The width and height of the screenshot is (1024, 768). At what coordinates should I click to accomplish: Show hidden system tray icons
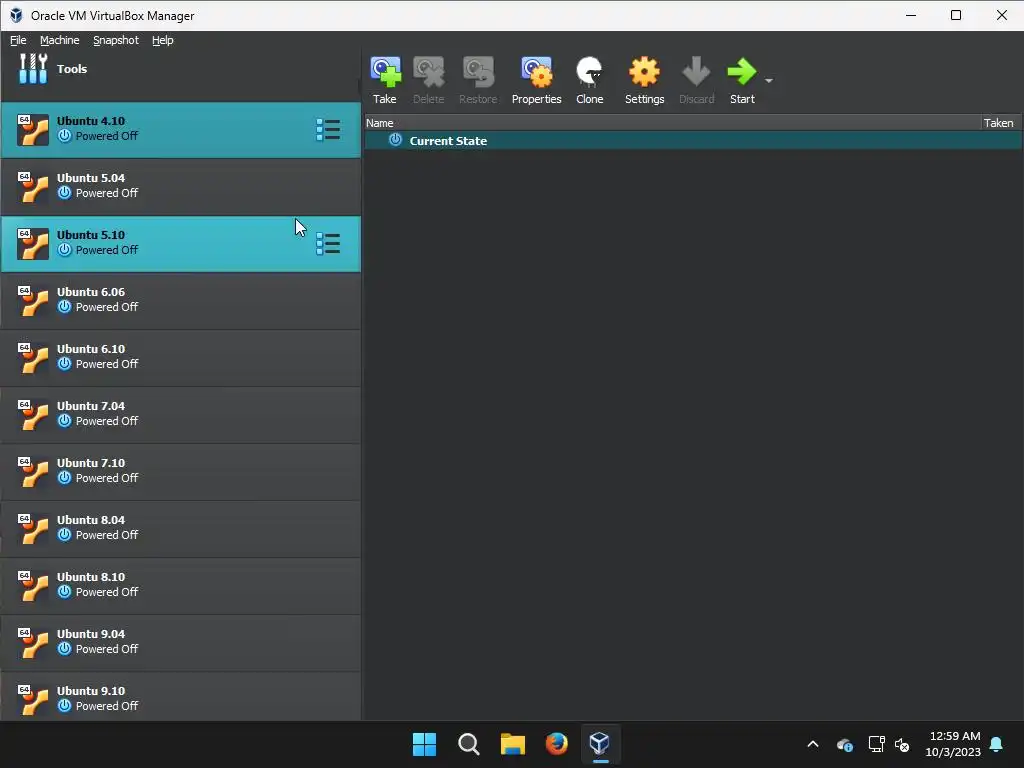point(813,744)
